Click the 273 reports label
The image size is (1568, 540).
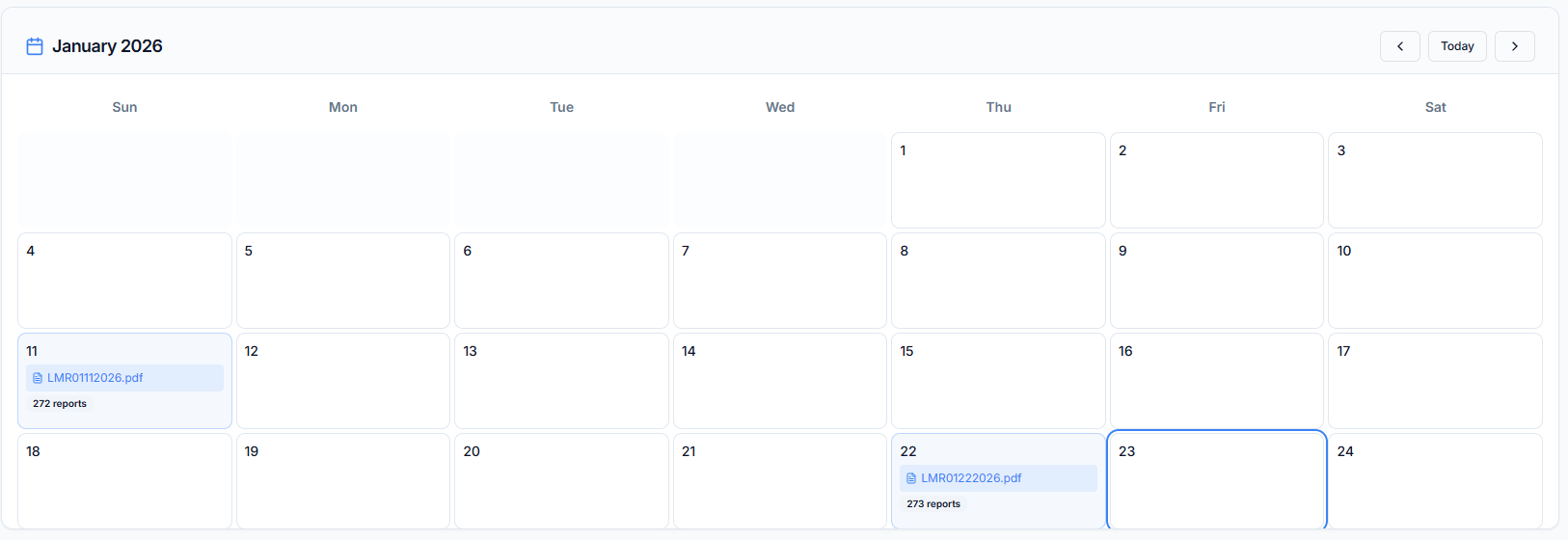(x=933, y=504)
